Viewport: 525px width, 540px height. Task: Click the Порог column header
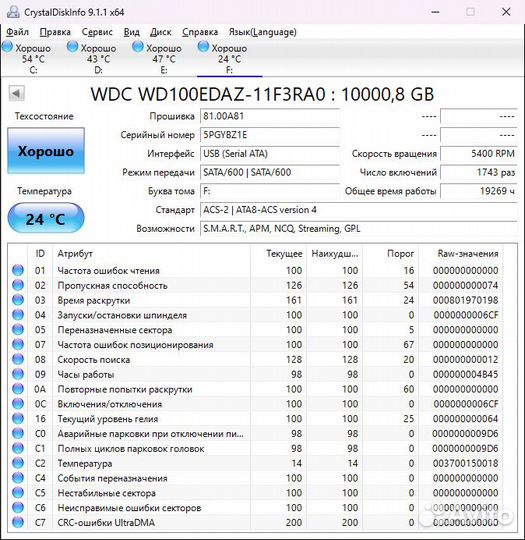390,254
